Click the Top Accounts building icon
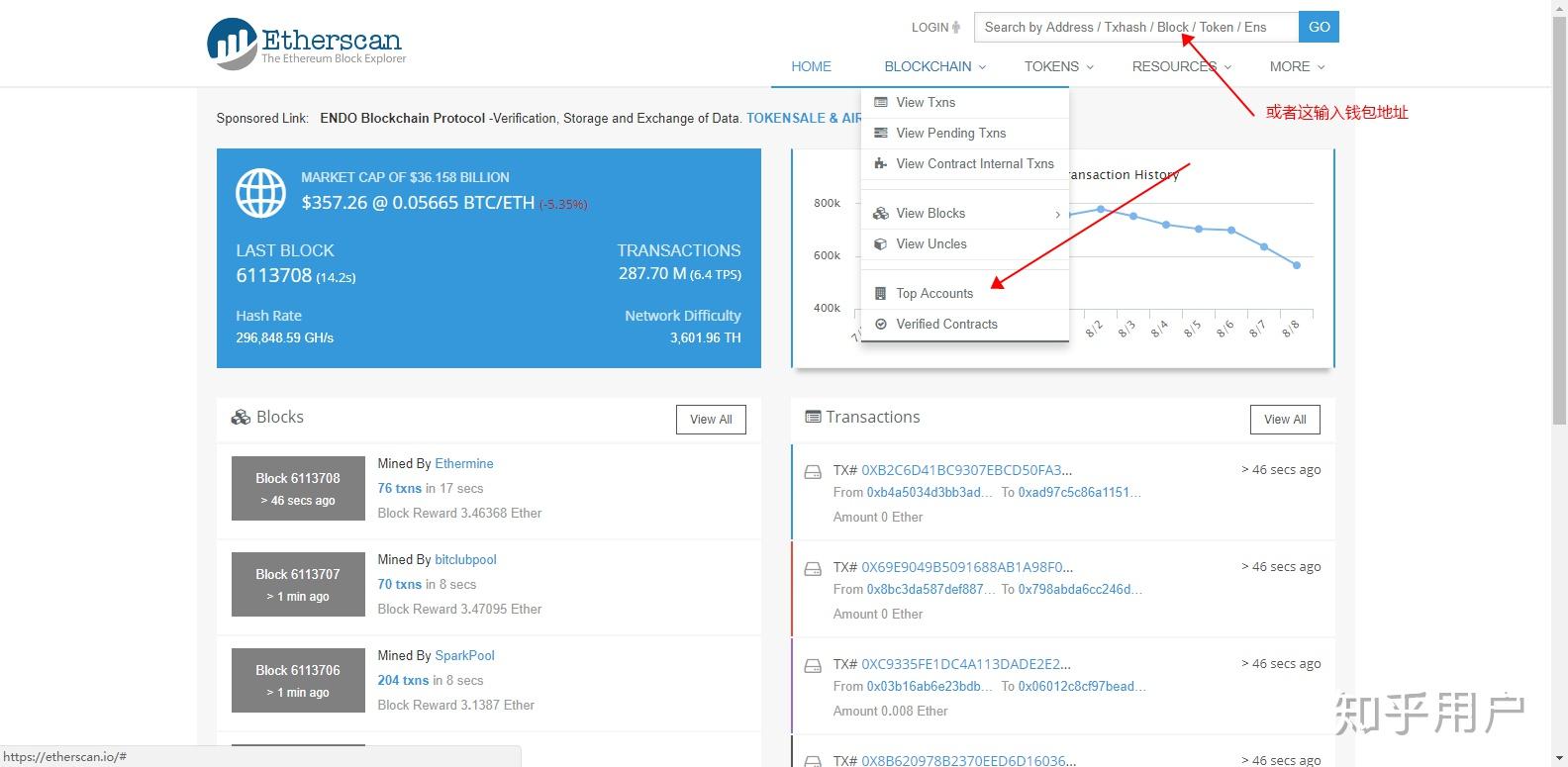1568x767 pixels. click(881, 293)
